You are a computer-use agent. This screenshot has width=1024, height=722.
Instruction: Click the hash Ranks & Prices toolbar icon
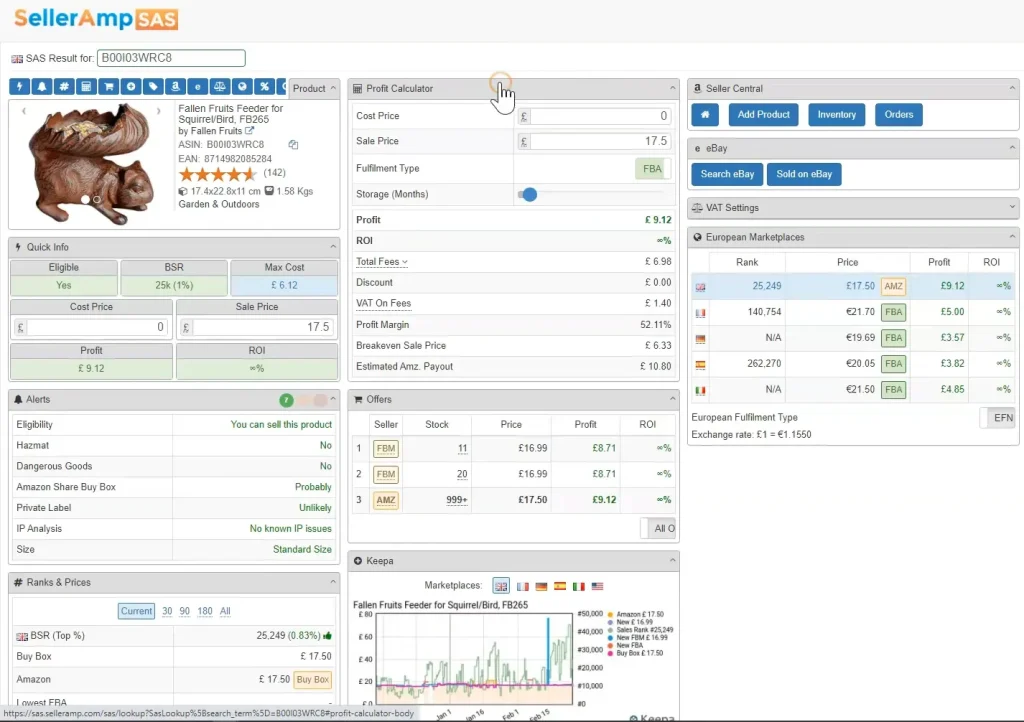point(64,87)
